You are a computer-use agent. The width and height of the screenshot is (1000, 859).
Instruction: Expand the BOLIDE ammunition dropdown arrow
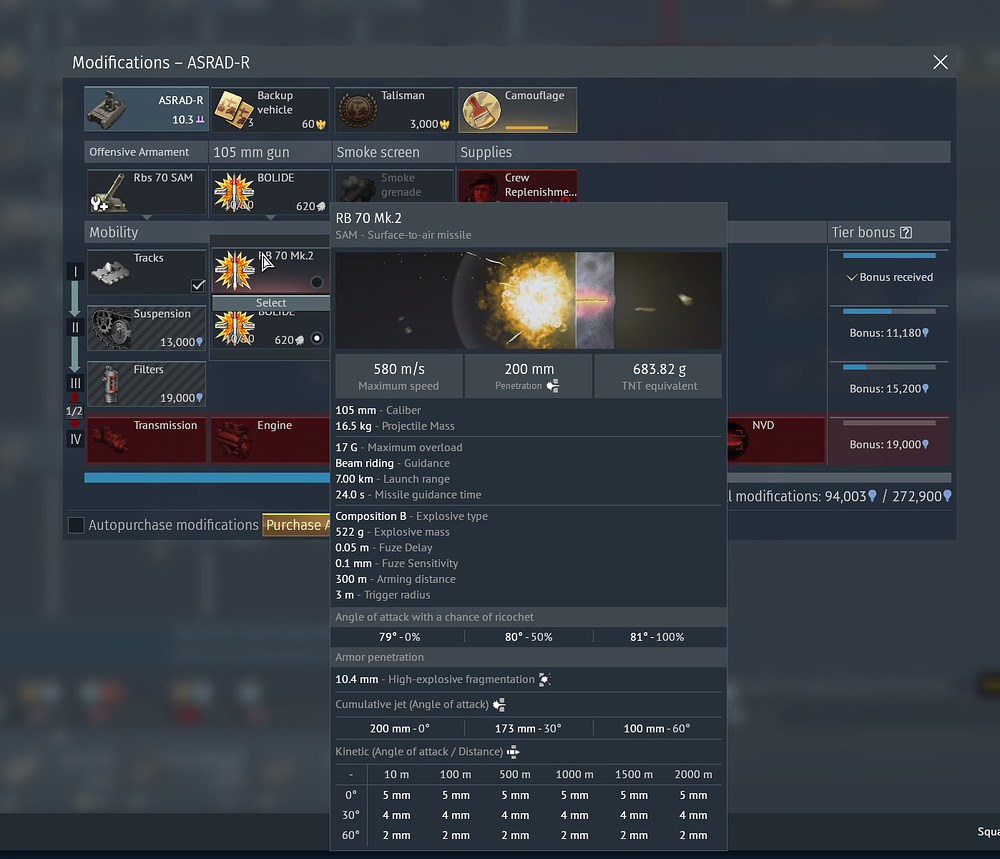(270, 217)
